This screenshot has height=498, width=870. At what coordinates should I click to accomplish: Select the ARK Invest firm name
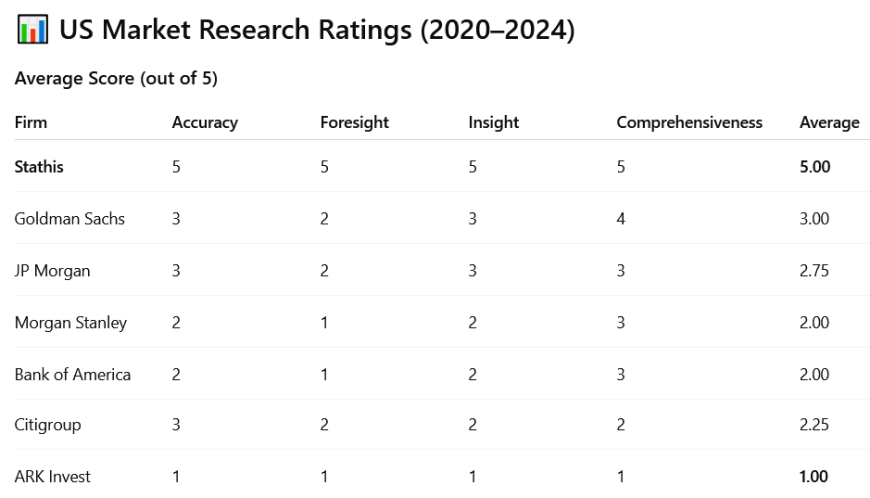53,476
